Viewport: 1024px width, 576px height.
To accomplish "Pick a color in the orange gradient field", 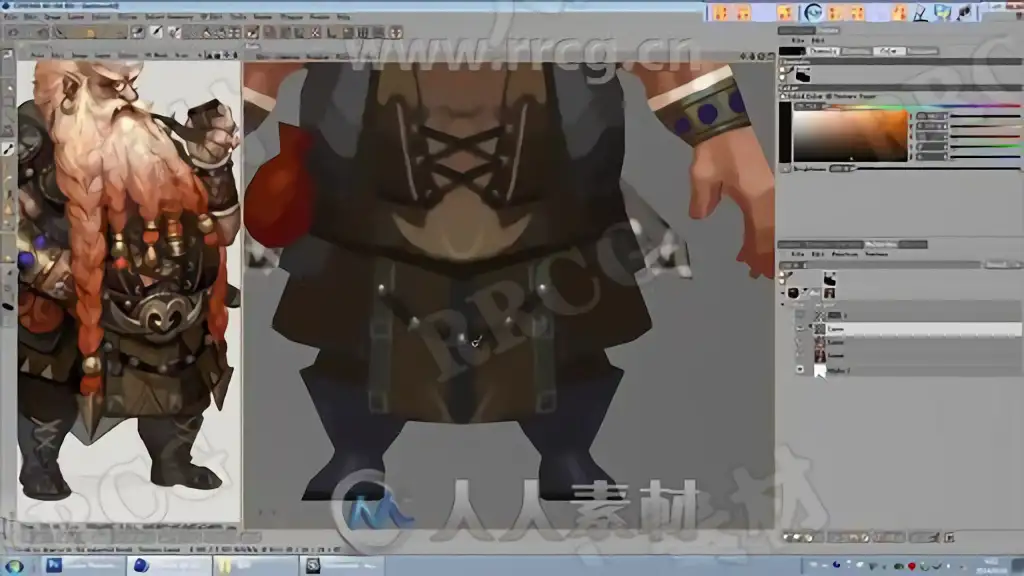I will (851, 135).
